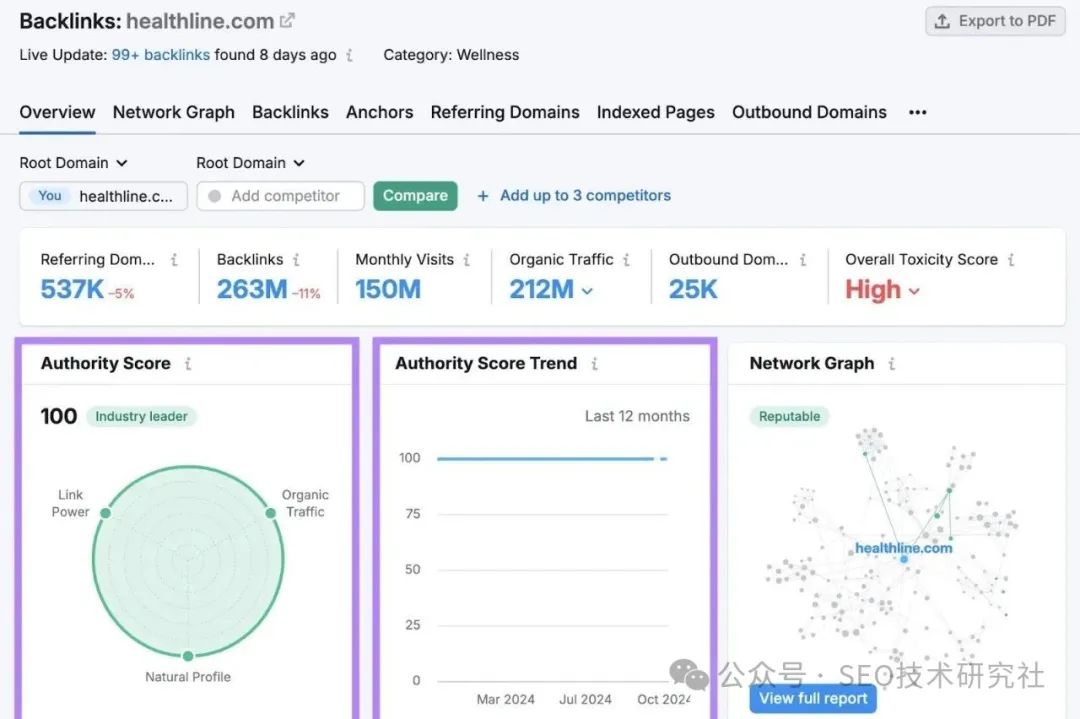The image size is (1080, 719).
Task: Expand the 212M Organic Traffic dropdown
Action: tap(551, 289)
